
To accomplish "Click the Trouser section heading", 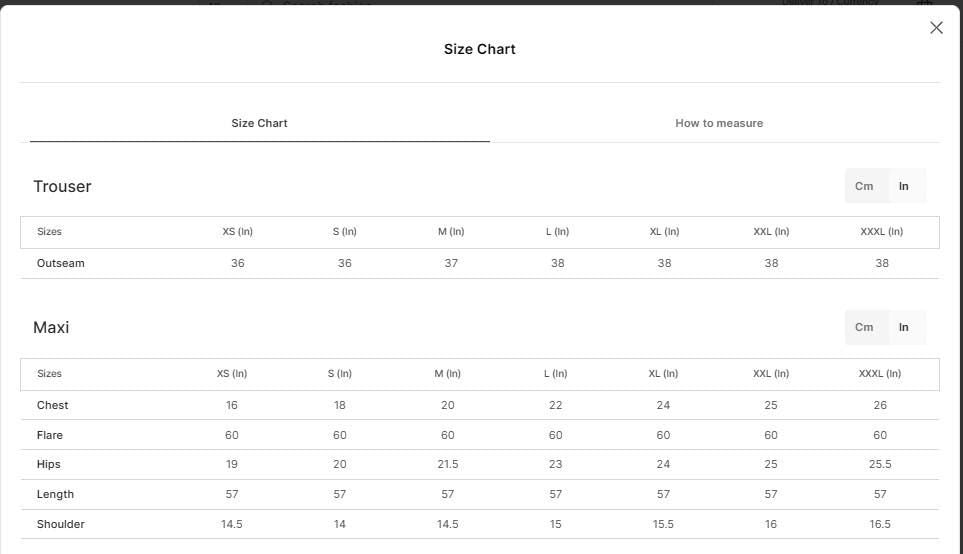I will click(x=62, y=187).
